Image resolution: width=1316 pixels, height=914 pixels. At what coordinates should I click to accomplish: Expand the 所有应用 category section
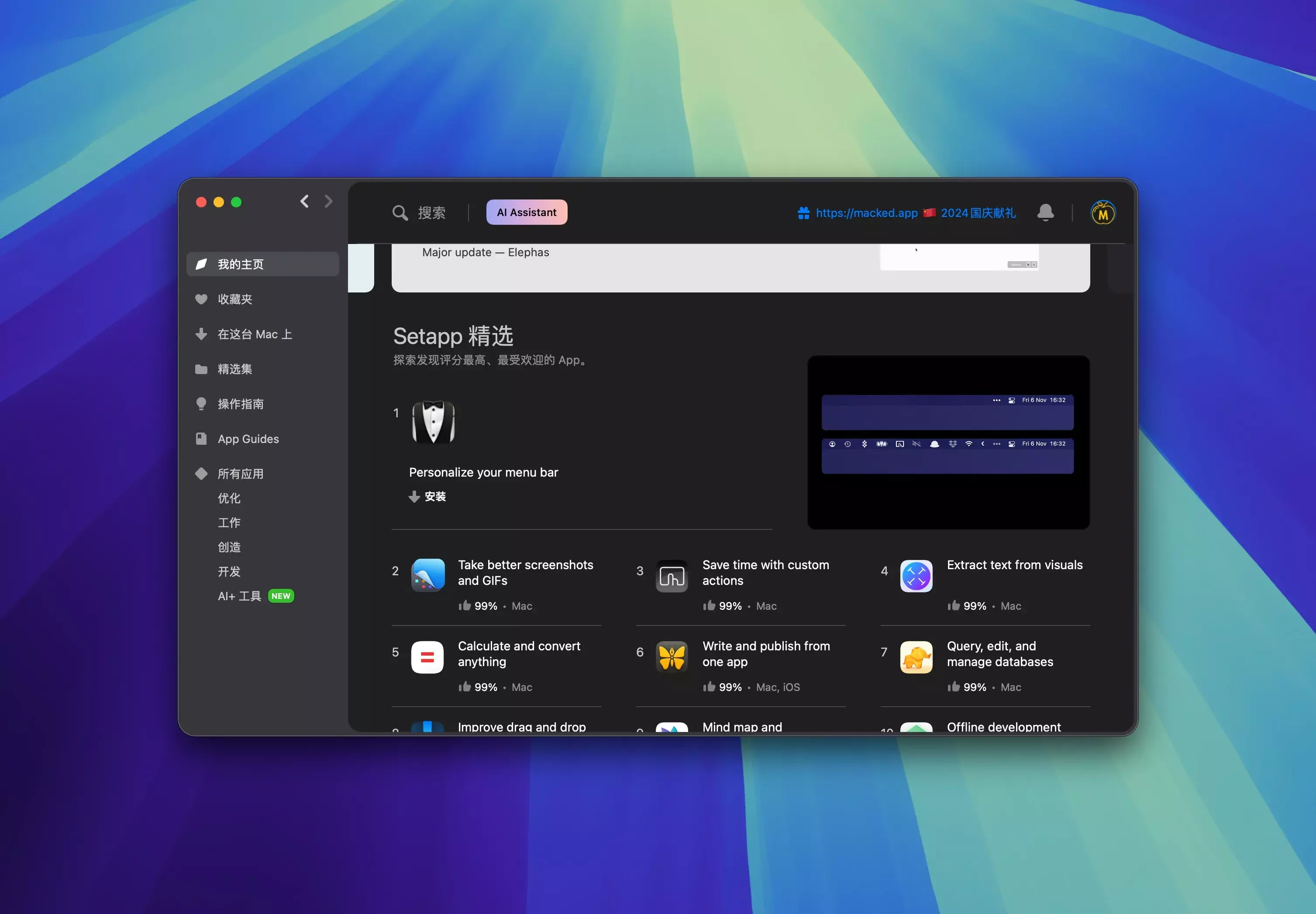click(240, 474)
